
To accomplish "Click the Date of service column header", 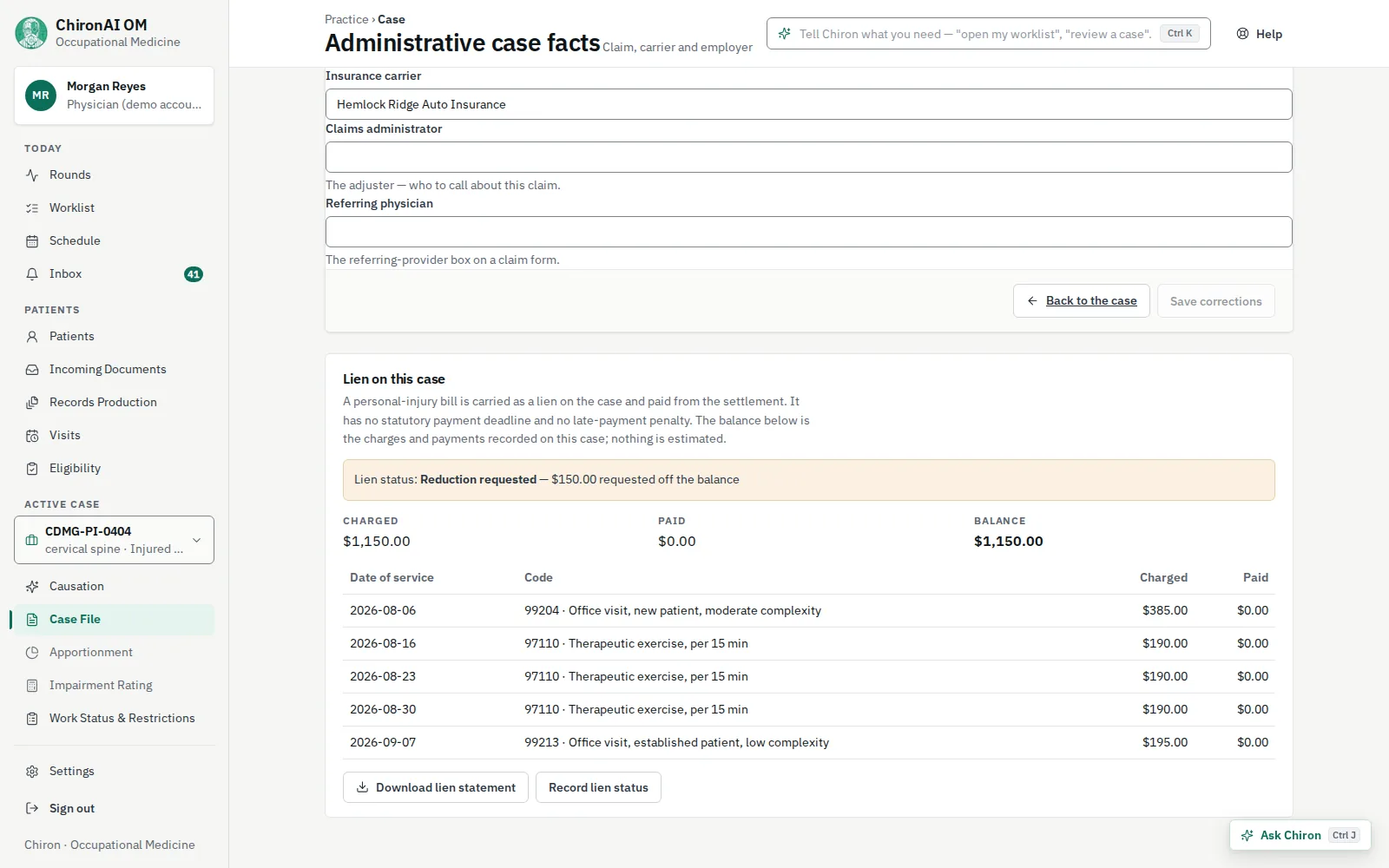I will (392, 578).
